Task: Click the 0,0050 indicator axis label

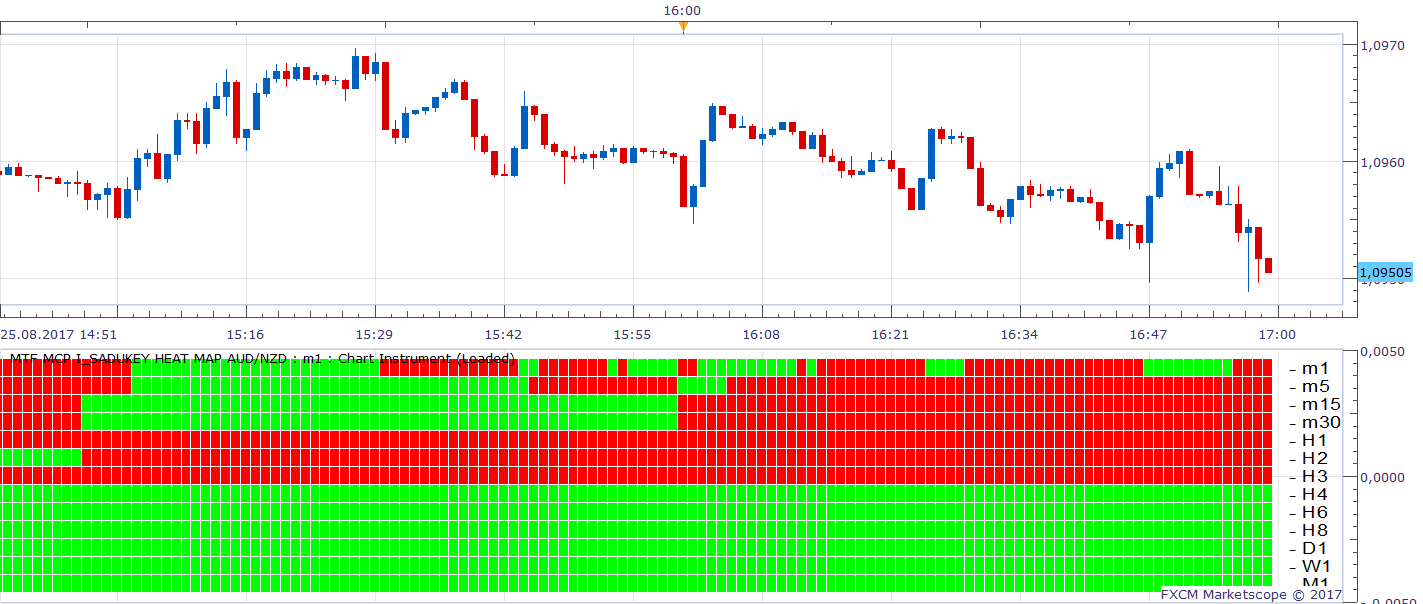Action: (x=1384, y=352)
